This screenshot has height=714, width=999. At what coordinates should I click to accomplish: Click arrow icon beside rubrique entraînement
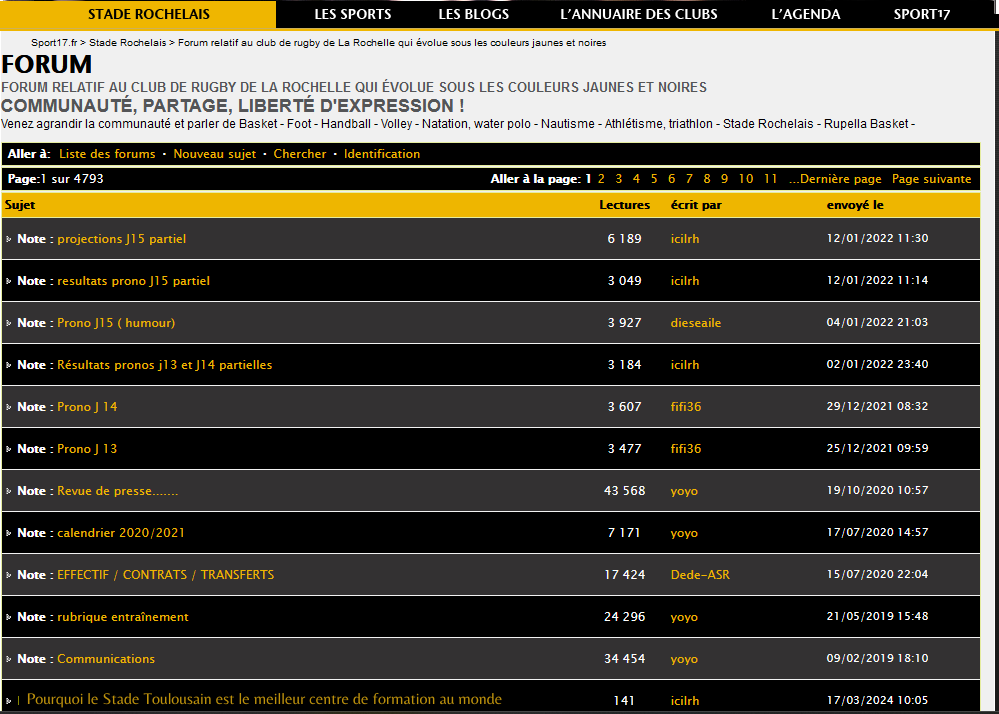(x=9, y=618)
